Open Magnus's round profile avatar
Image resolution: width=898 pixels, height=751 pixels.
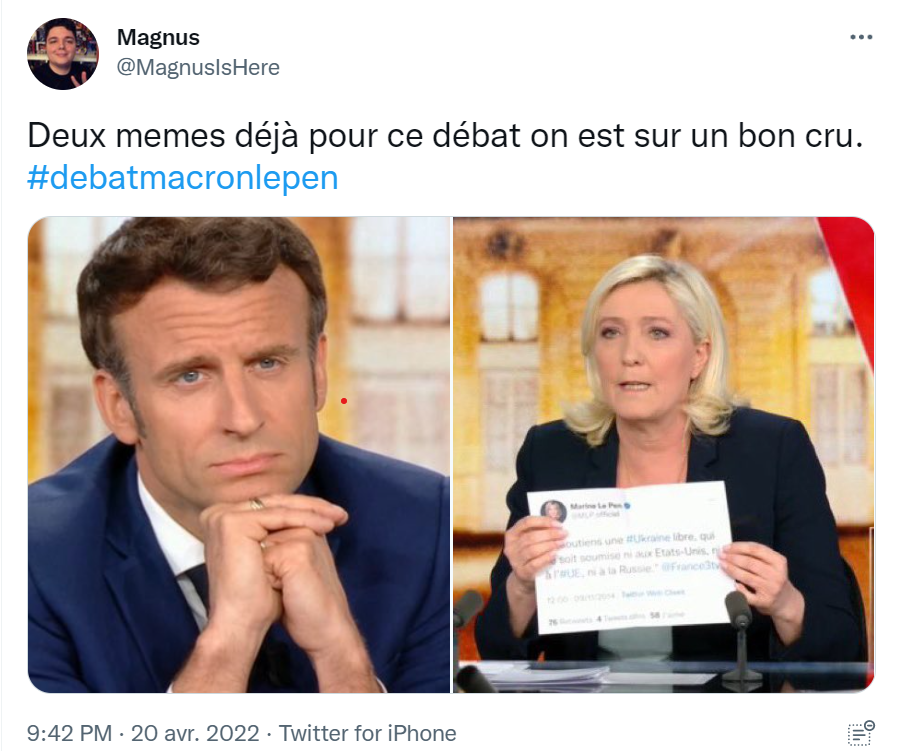63,54
